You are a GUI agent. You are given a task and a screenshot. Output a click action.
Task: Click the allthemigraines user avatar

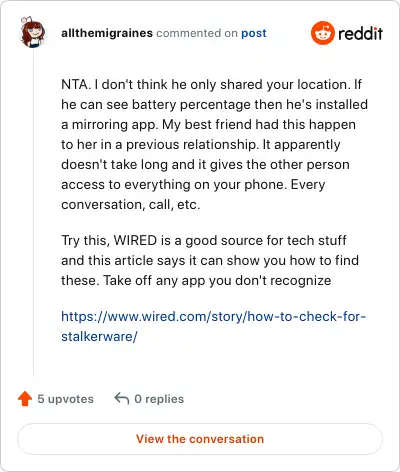[32, 32]
